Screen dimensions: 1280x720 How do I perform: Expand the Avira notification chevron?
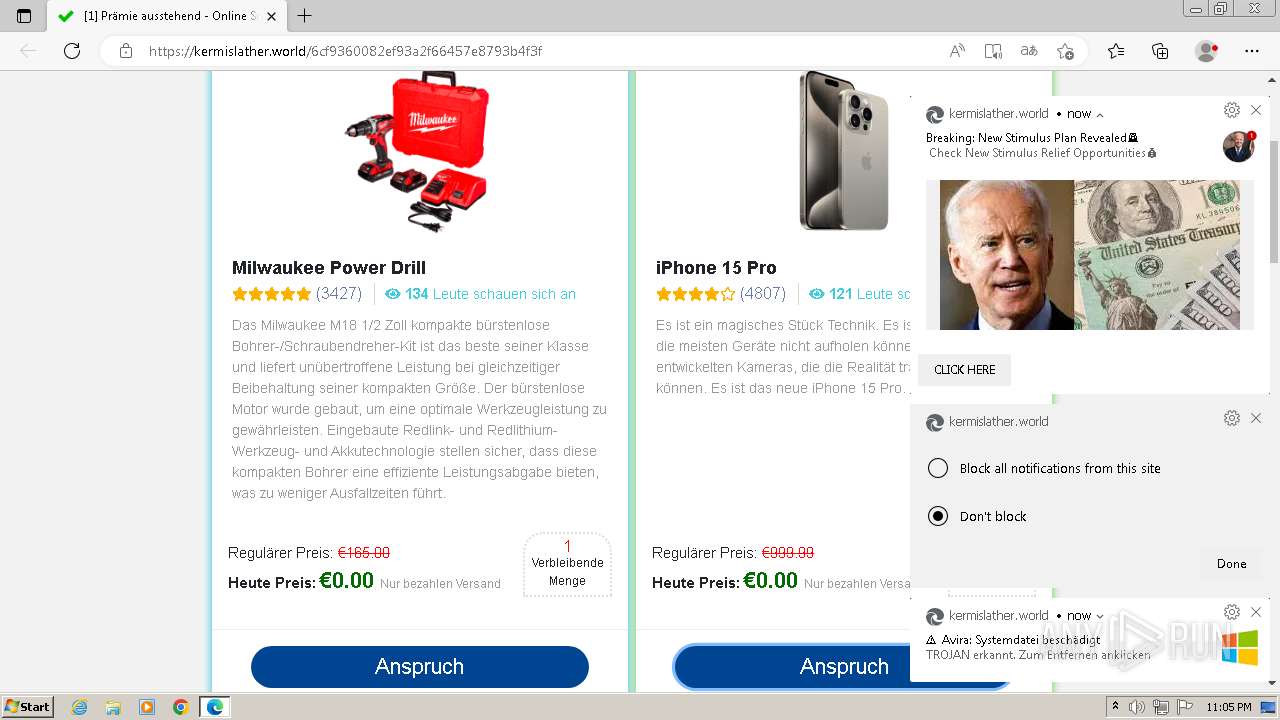(1100, 617)
